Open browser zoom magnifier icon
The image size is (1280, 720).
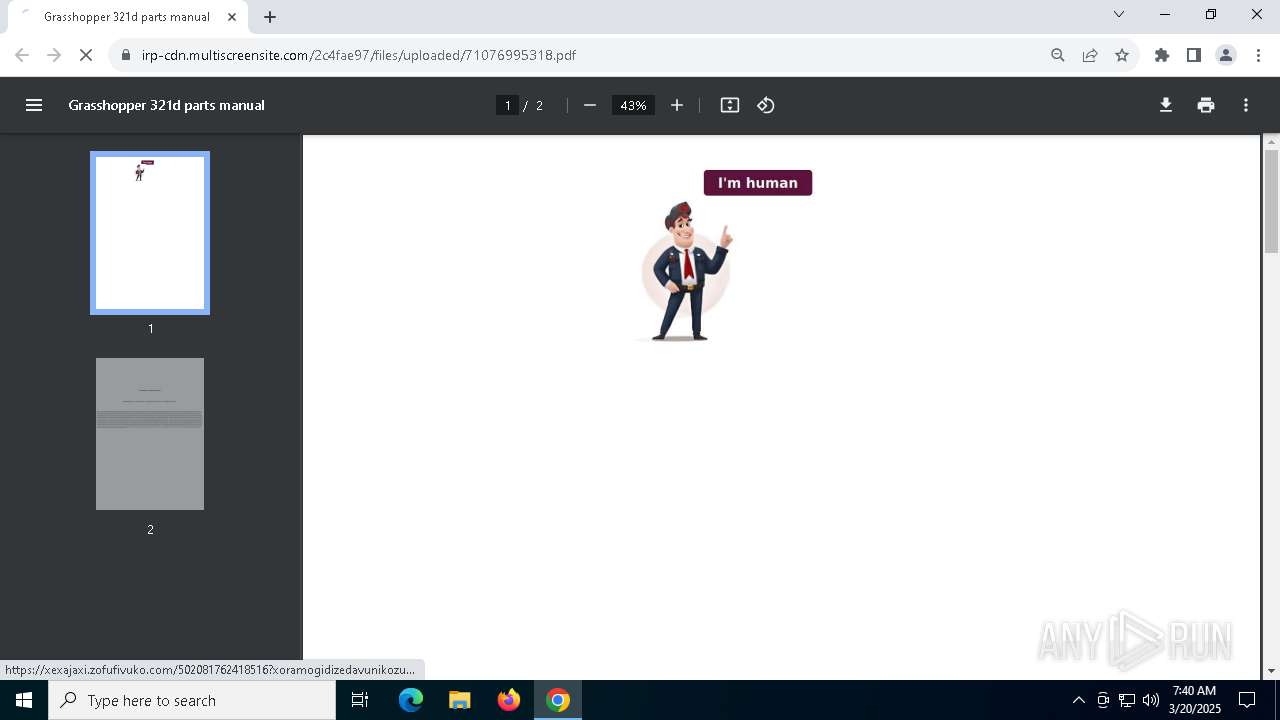(x=1058, y=55)
